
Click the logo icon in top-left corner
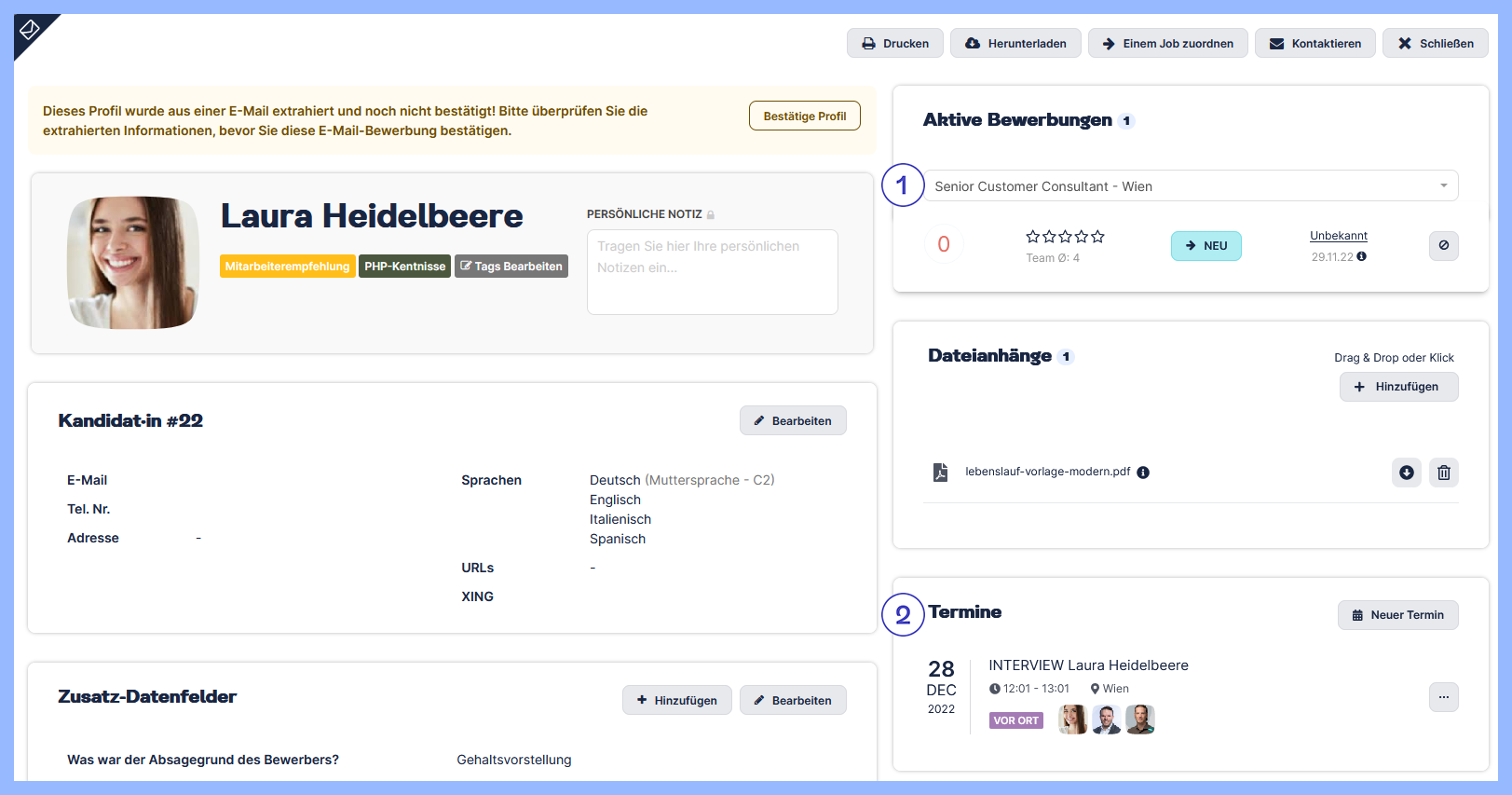[x=30, y=31]
